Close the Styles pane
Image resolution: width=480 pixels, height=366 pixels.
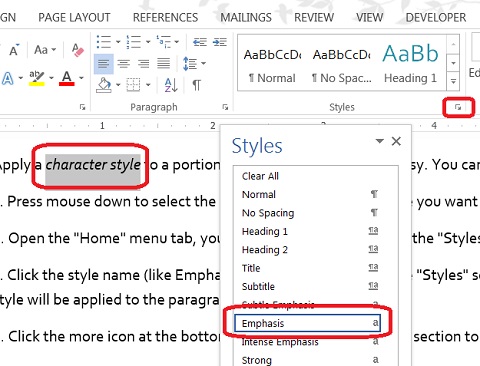[396, 141]
